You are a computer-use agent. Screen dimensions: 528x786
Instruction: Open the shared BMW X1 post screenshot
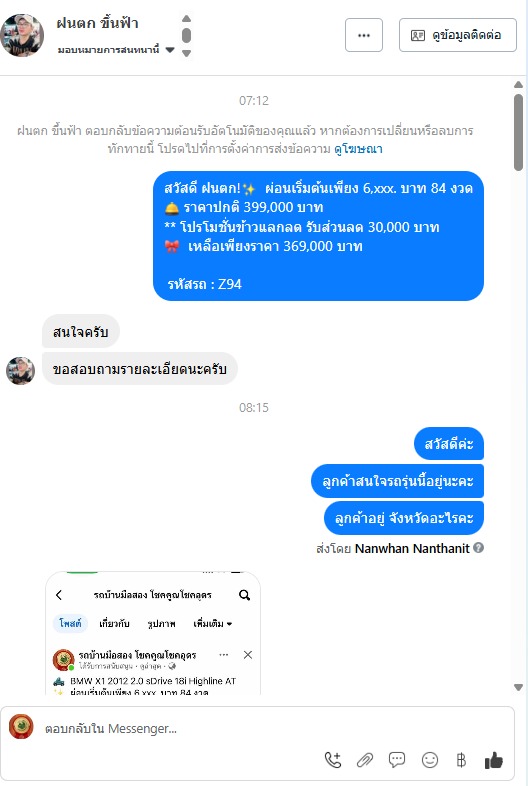coord(153,633)
